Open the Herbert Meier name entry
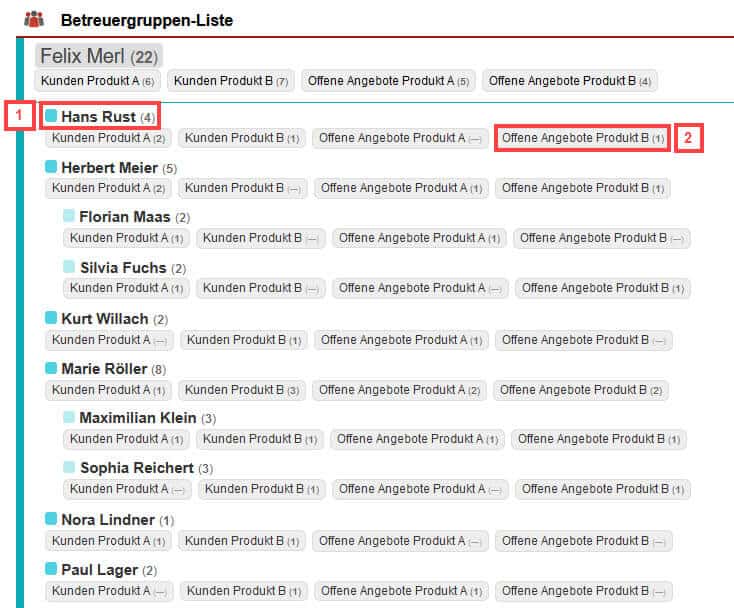 tap(109, 168)
